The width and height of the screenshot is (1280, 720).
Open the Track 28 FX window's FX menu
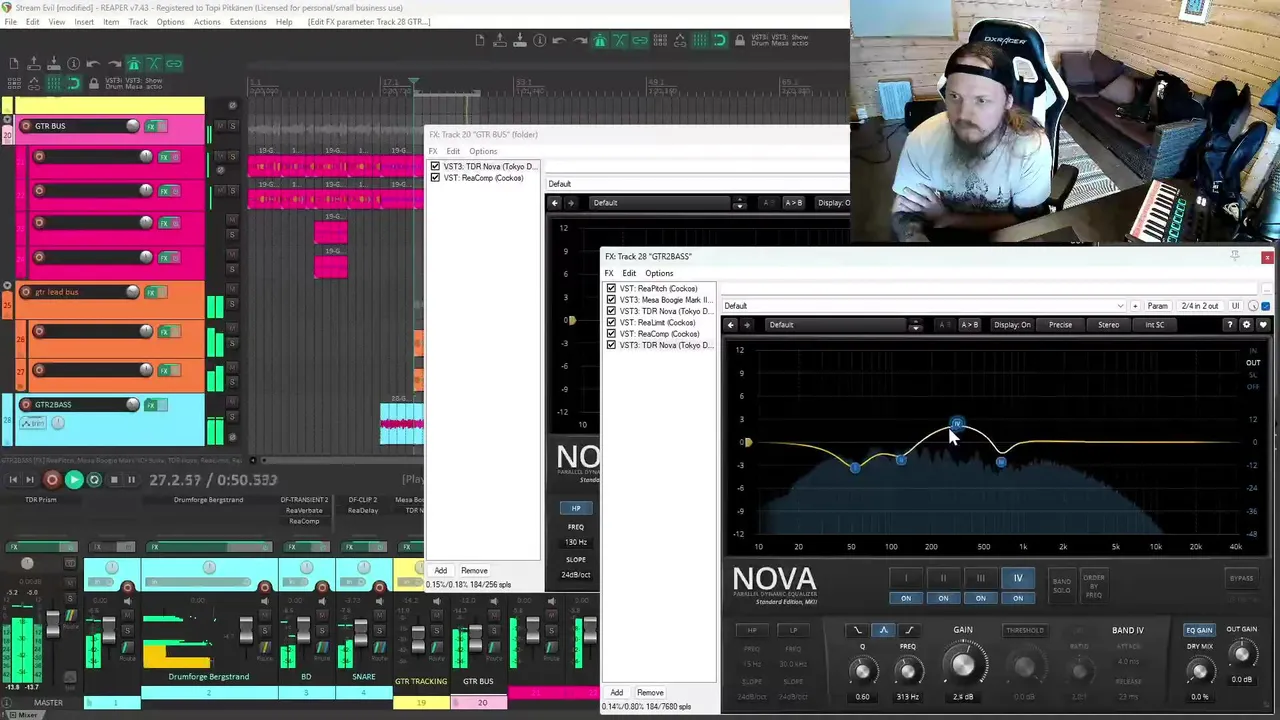pyautogui.click(x=608, y=273)
